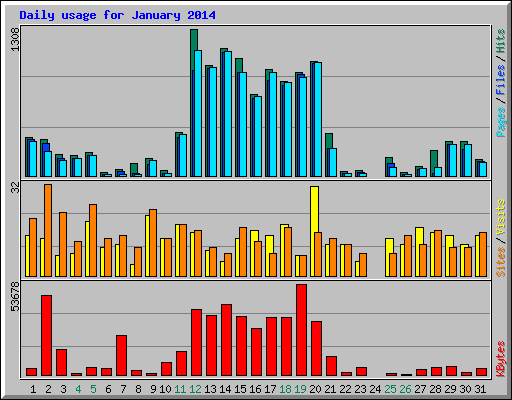The width and height of the screenshot is (512, 400).
Task: Click the red KBytes bar for day 21
Action: click(331, 366)
